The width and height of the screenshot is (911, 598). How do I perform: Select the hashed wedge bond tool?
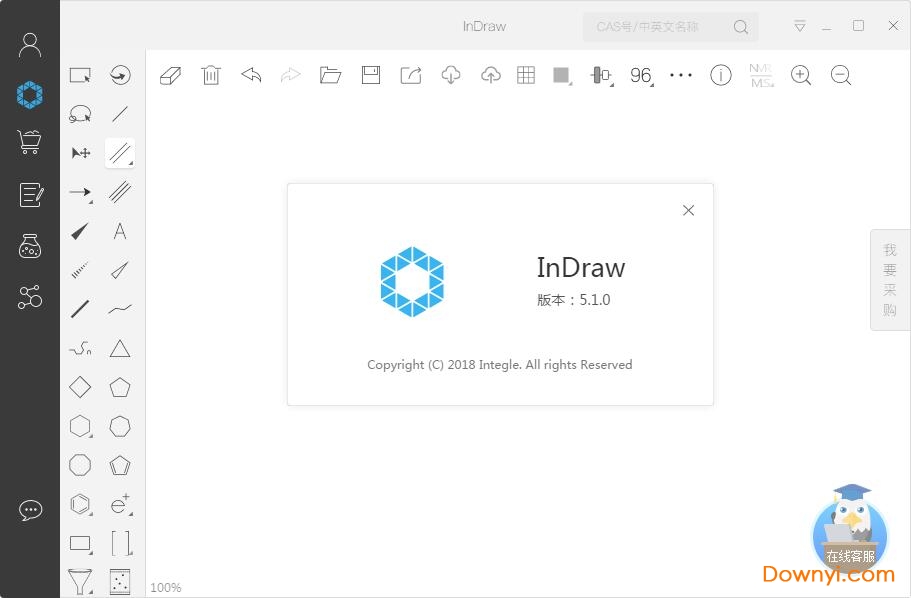[80, 270]
